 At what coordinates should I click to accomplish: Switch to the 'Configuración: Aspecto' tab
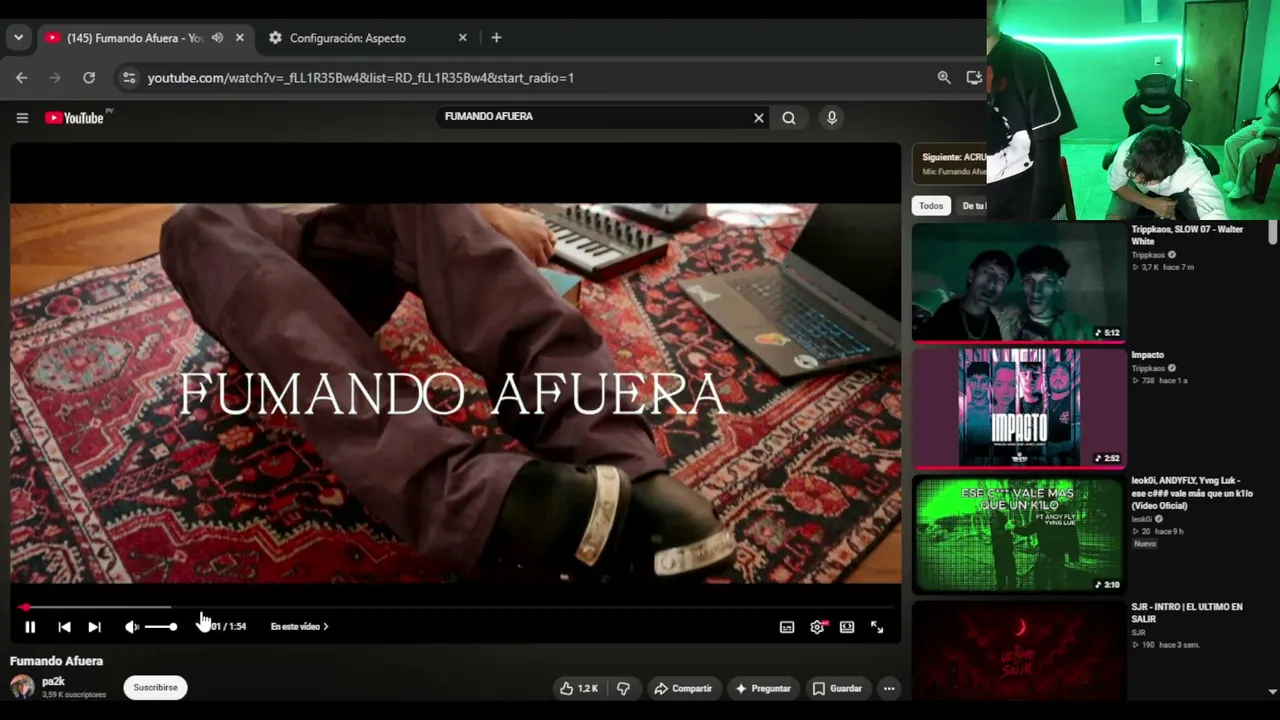click(348, 38)
